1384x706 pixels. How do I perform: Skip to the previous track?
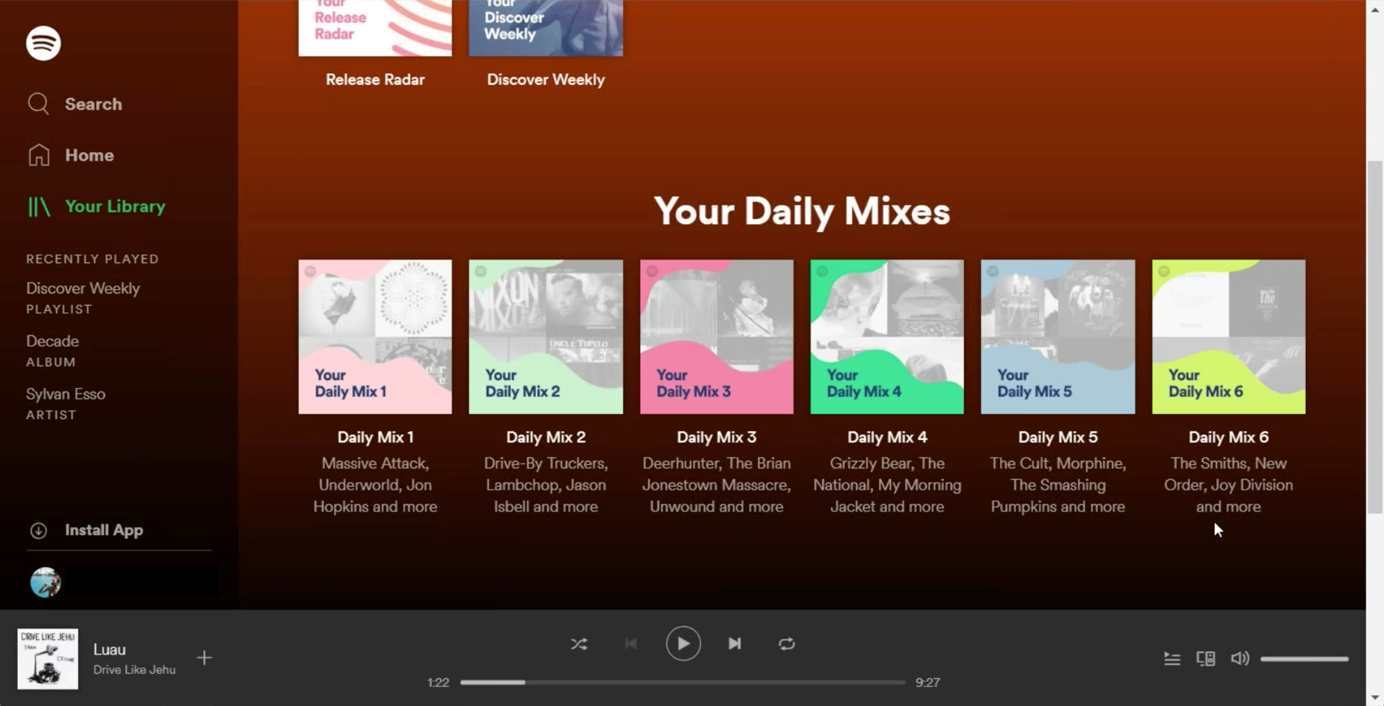click(631, 644)
